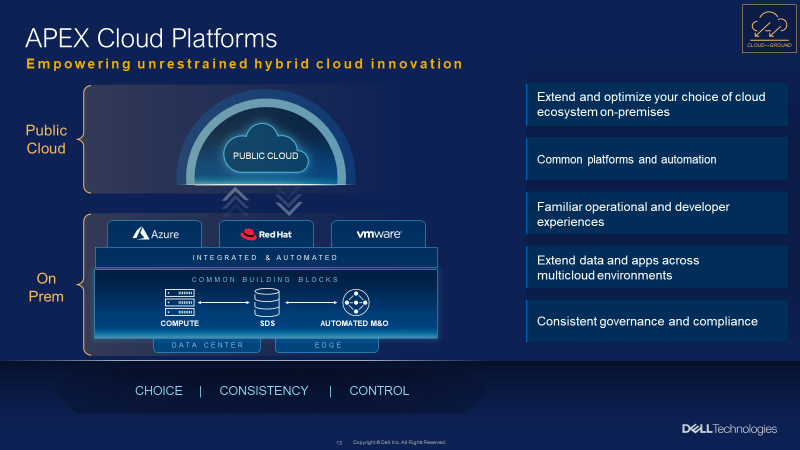Click the 'Empowering unrestrained hybrid cloud innovation' subtitle
Viewport: 800px width, 450px height.
tap(244, 64)
